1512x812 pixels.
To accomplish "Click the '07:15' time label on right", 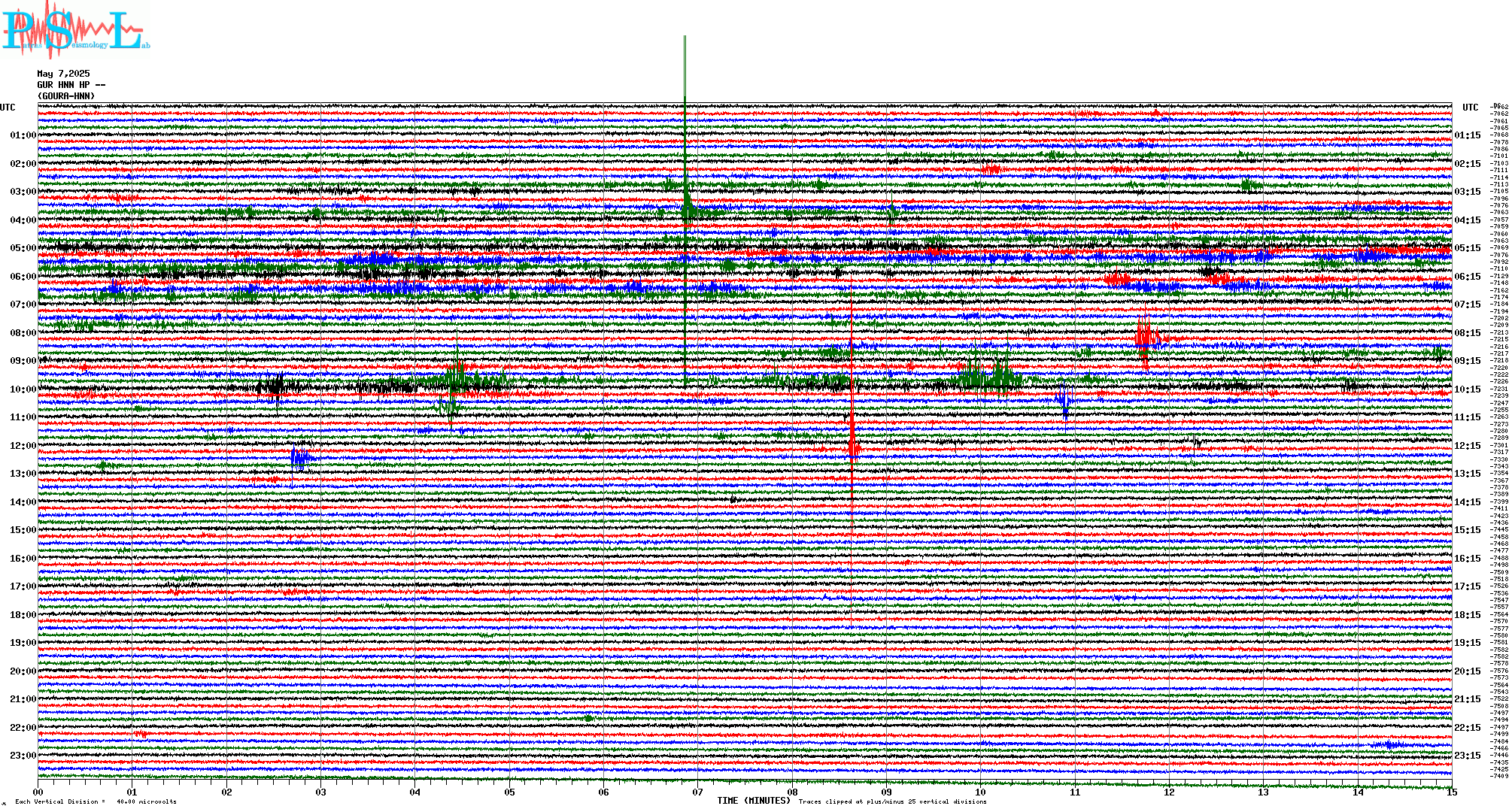I will click(1468, 304).
